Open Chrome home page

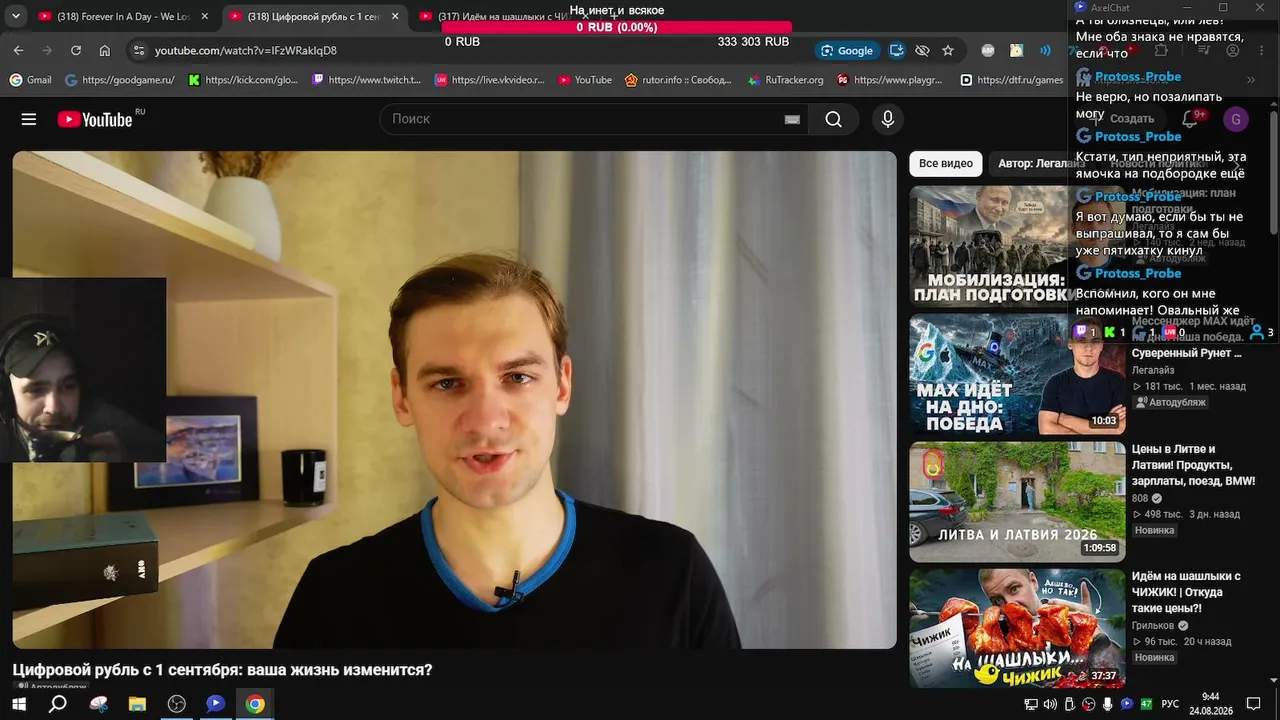click(105, 50)
